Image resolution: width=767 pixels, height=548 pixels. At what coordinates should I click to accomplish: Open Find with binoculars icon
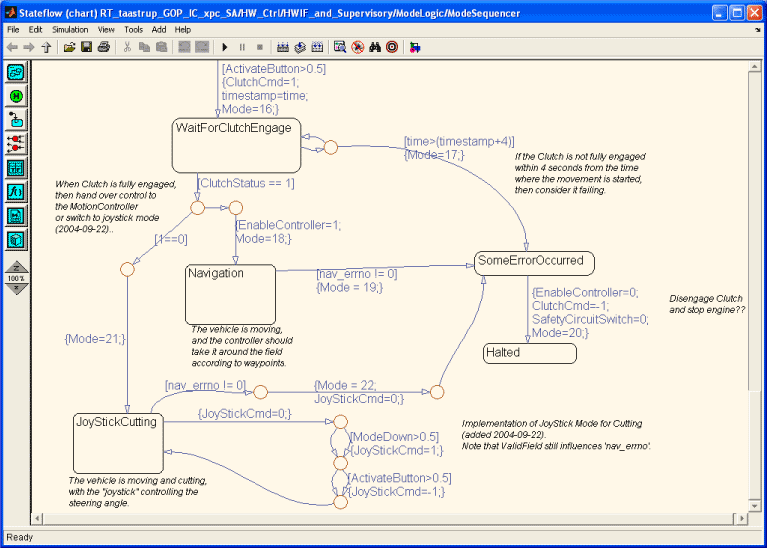(x=375, y=47)
